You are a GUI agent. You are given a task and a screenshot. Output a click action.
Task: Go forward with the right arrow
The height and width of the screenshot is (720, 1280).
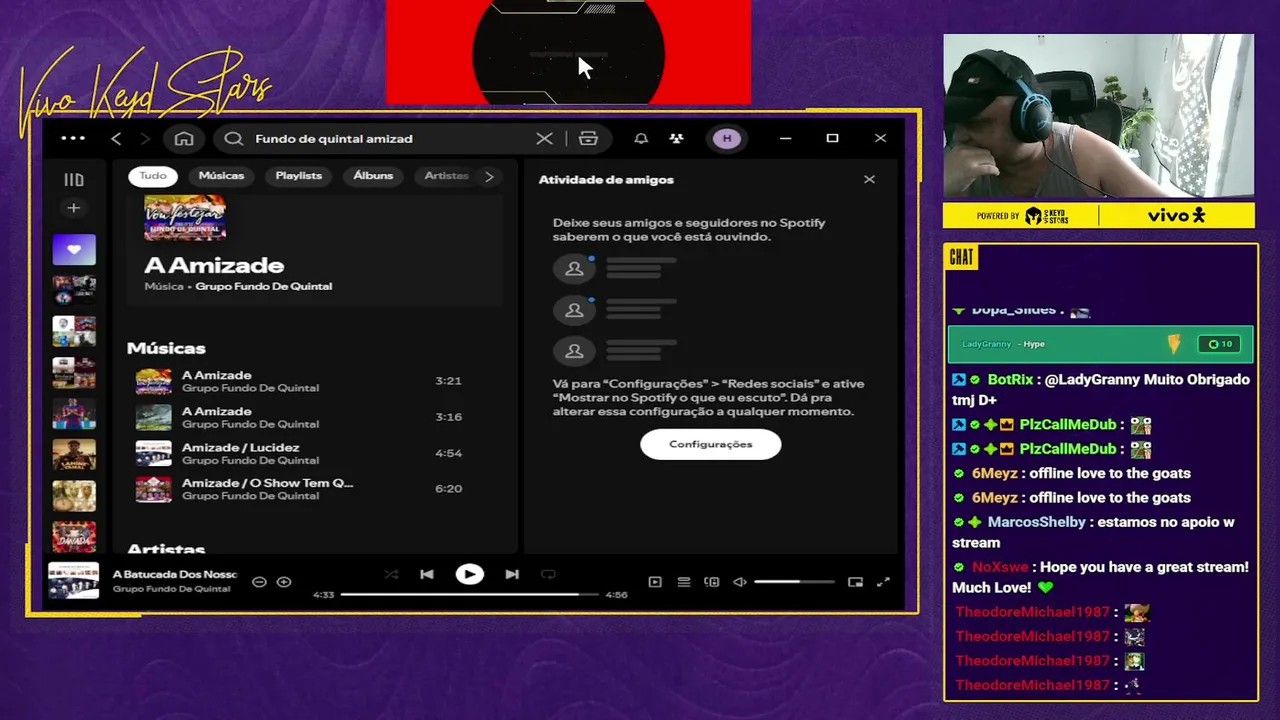pyautogui.click(x=145, y=139)
